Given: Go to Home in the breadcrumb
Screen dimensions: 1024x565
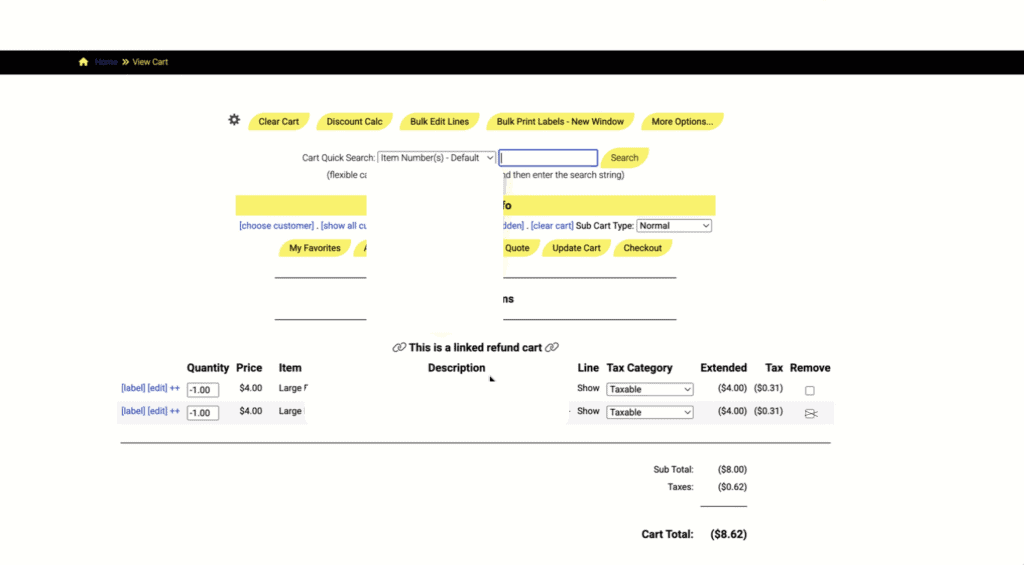Looking at the screenshot, I should (106, 62).
